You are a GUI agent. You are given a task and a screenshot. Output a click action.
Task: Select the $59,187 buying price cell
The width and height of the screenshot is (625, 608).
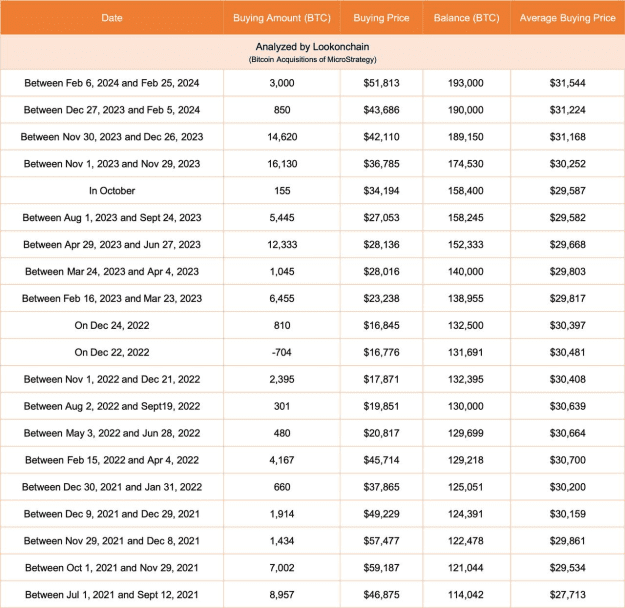[381, 568]
